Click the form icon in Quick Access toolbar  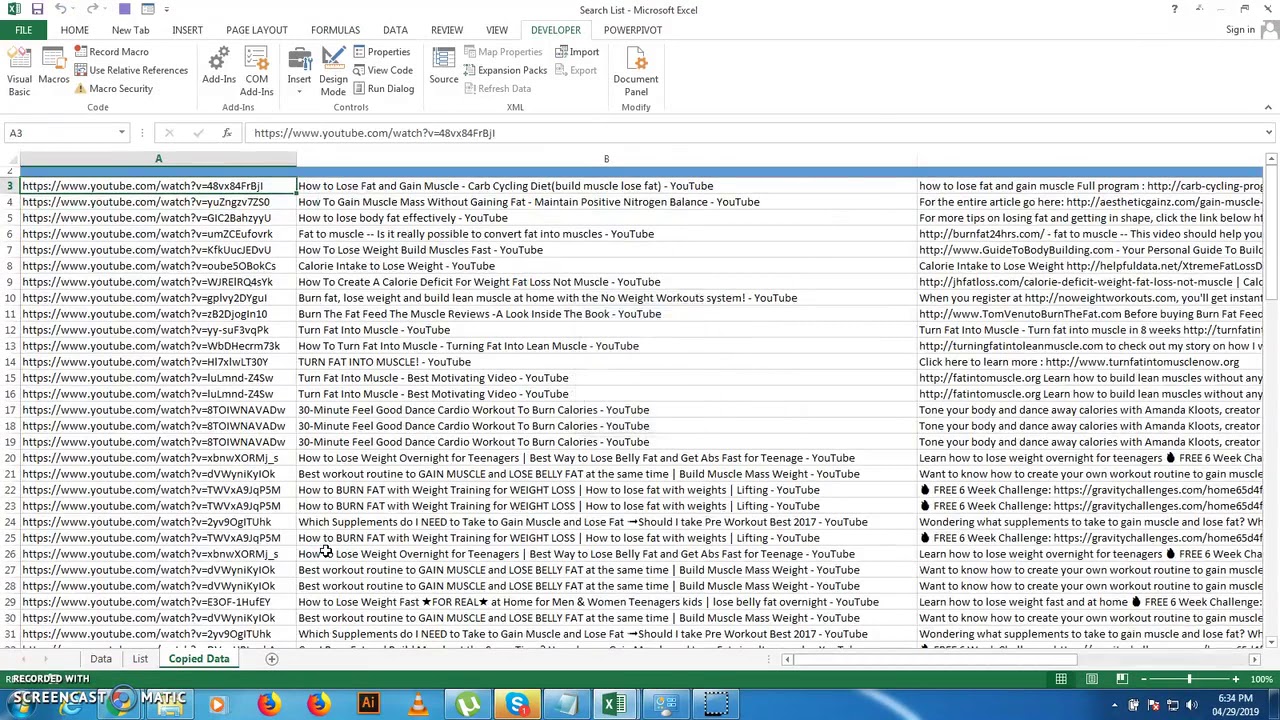point(147,9)
